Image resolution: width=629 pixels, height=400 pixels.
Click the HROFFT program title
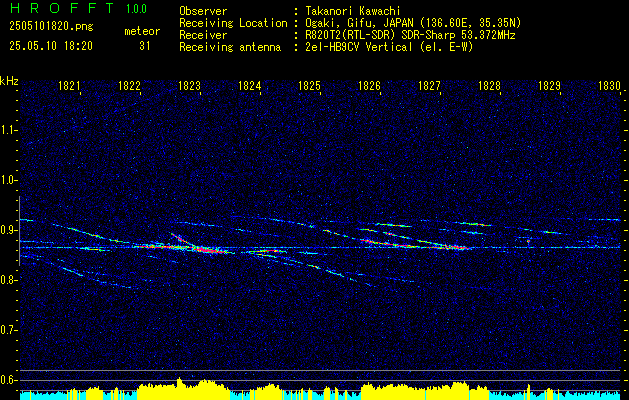[x=62, y=8]
